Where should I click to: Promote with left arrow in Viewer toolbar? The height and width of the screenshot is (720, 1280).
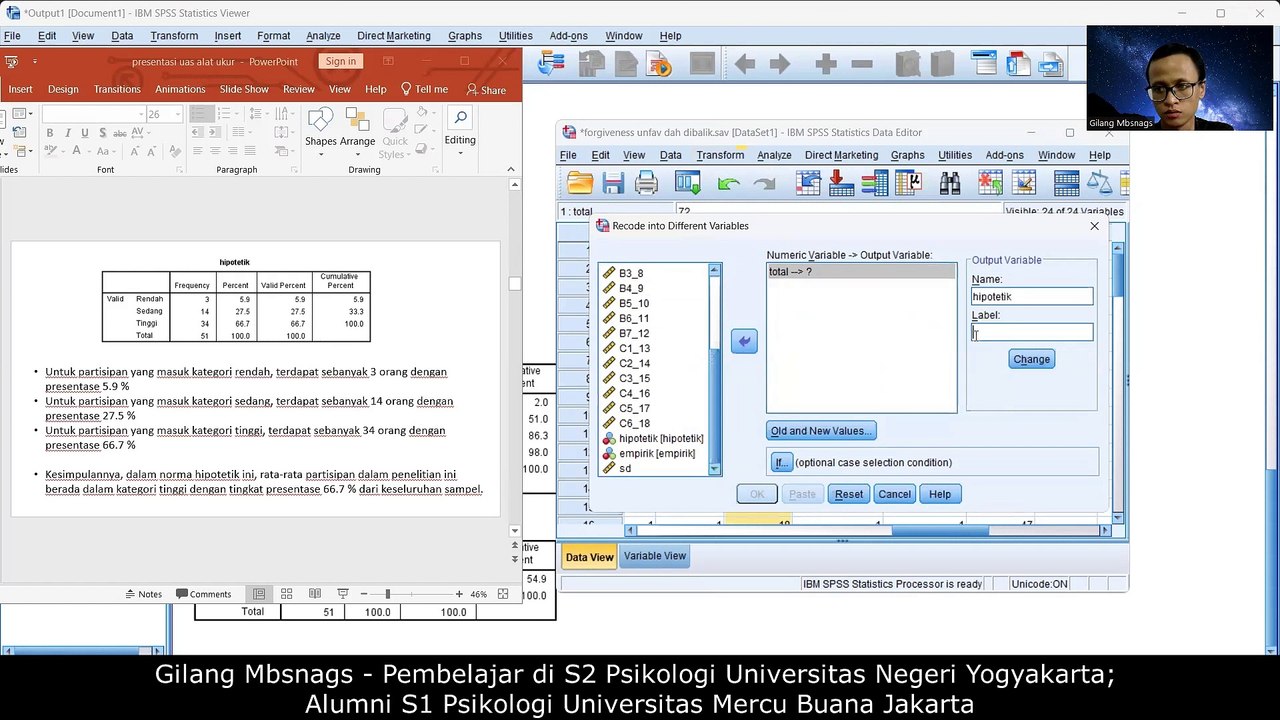(x=745, y=64)
